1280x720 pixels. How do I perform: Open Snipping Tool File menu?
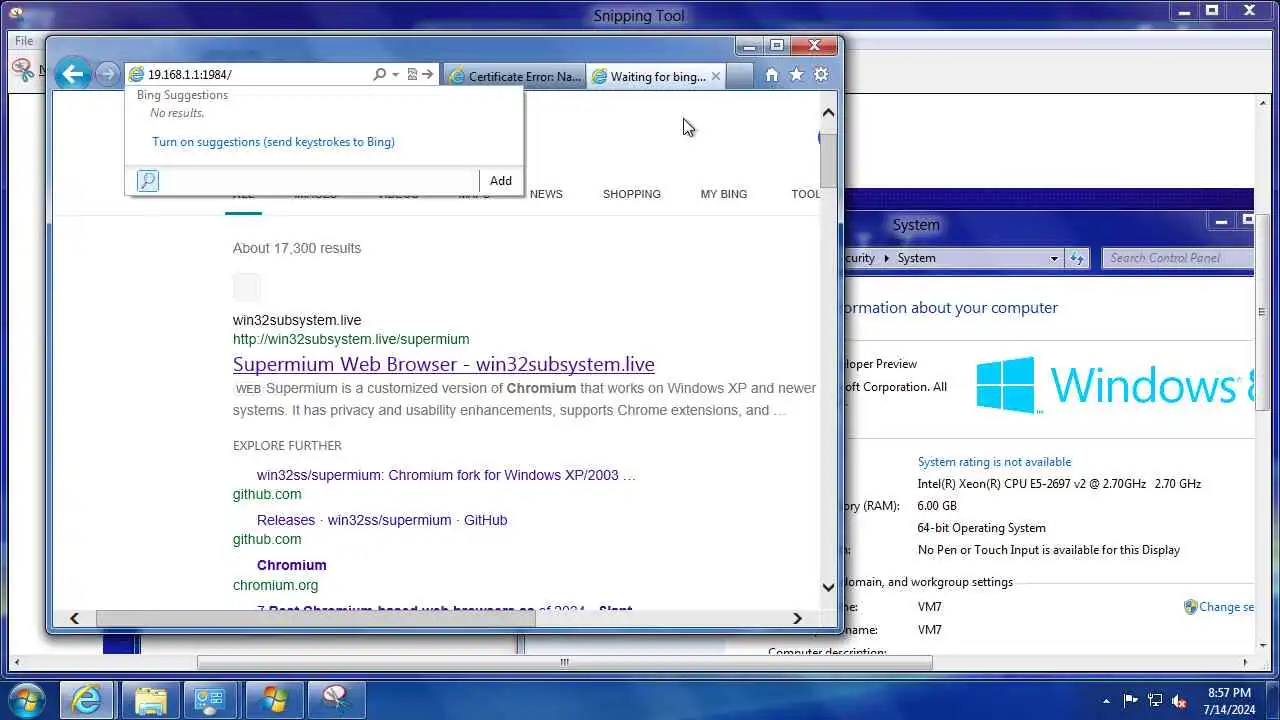click(x=23, y=41)
